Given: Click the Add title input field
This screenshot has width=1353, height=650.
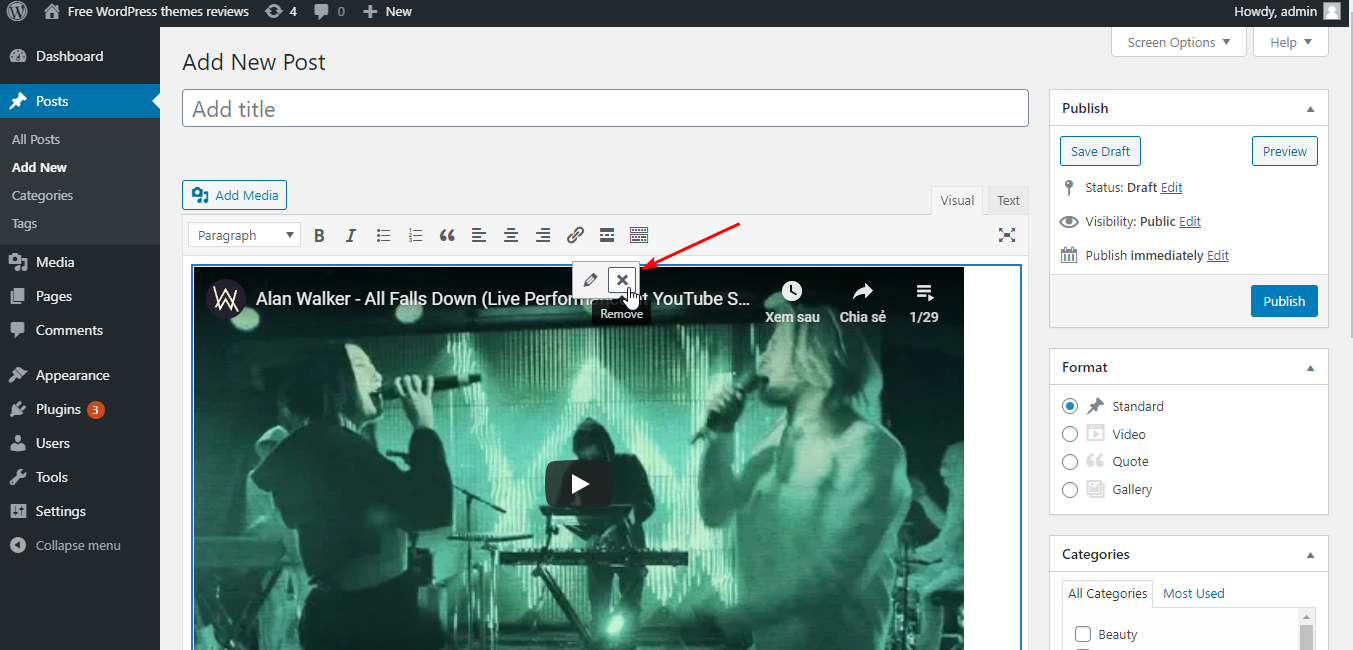Looking at the screenshot, I should click(x=605, y=109).
